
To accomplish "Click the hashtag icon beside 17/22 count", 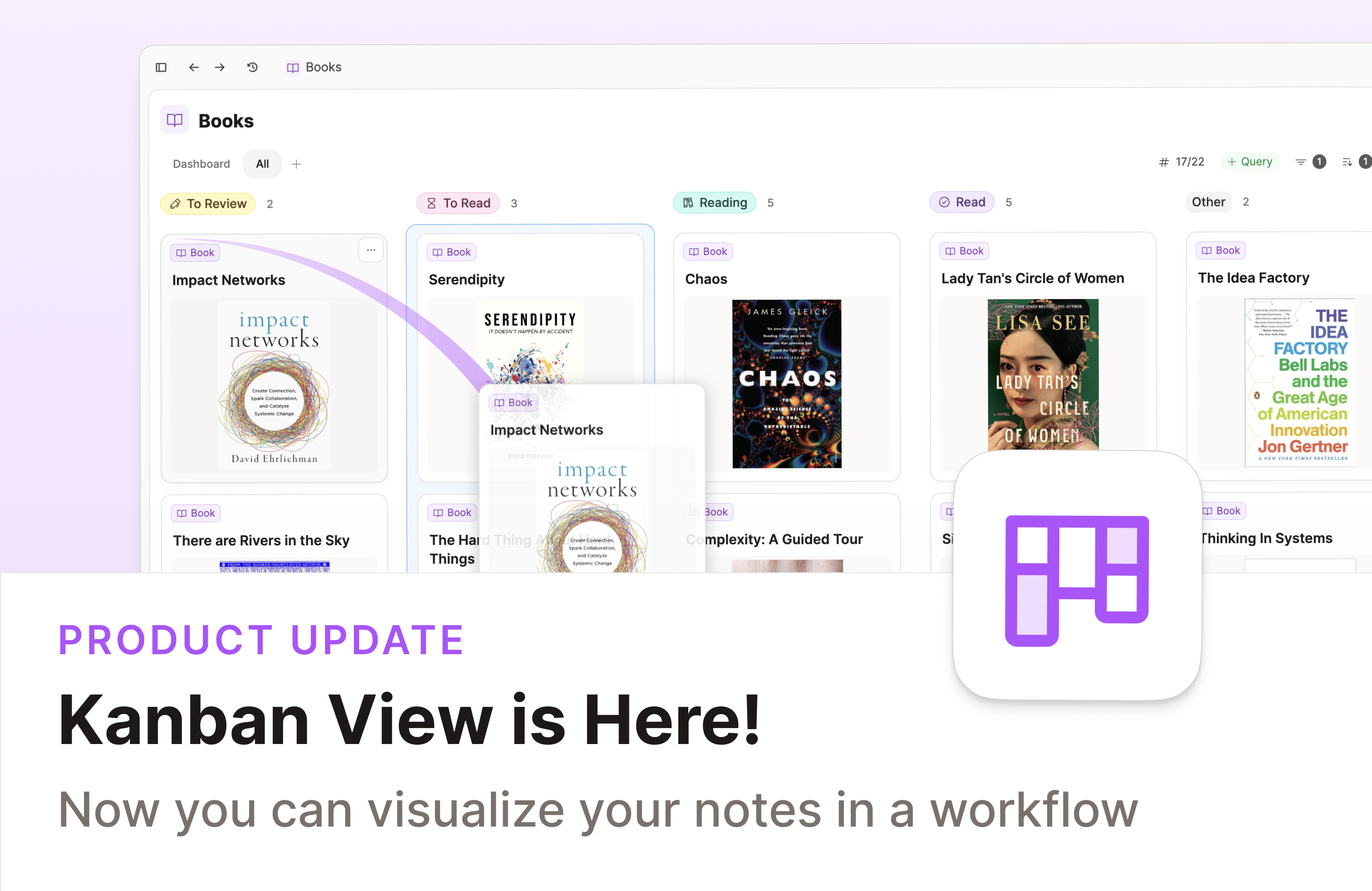I will tap(1163, 162).
